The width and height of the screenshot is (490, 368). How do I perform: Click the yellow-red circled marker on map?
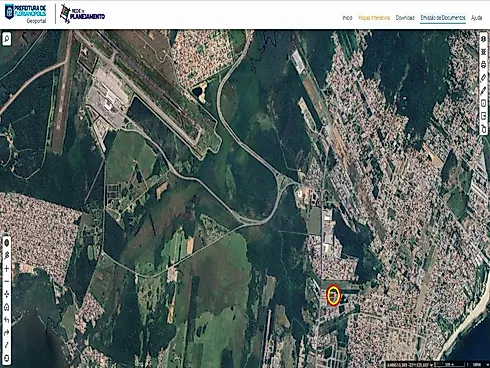click(x=333, y=295)
